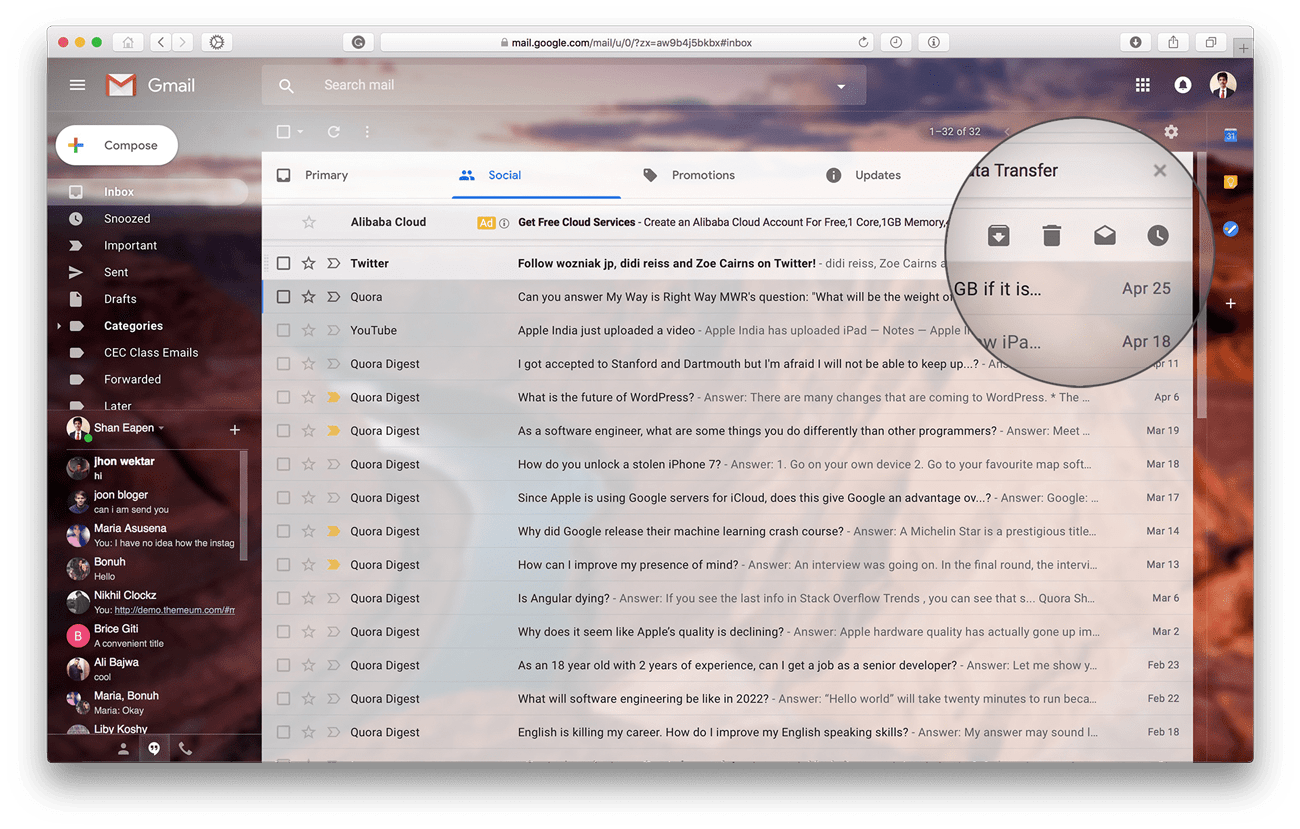Viewport: 1300px width, 829px height.
Task: Open Gmail settings gear
Action: [x=1171, y=132]
